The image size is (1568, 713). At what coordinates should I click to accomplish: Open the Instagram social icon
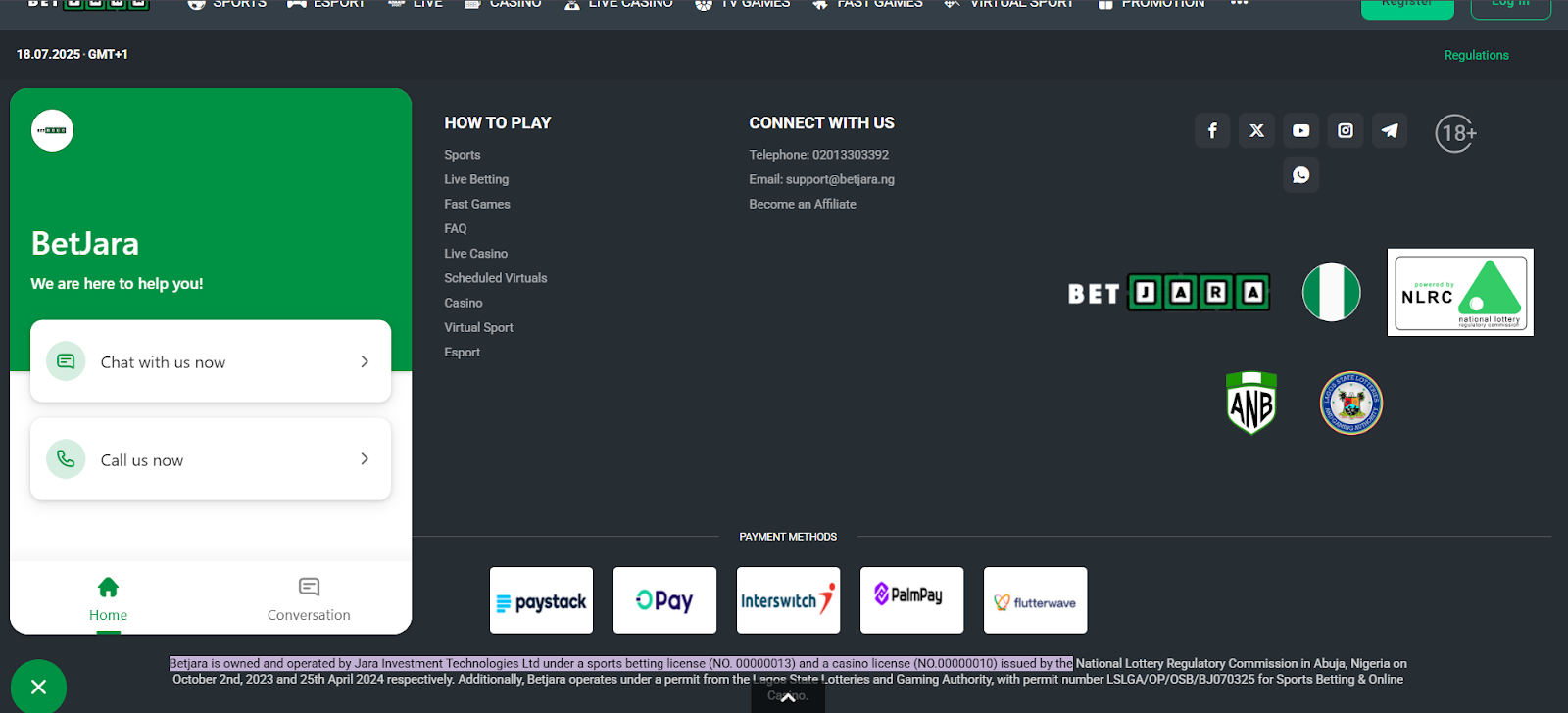pyautogui.click(x=1346, y=130)
